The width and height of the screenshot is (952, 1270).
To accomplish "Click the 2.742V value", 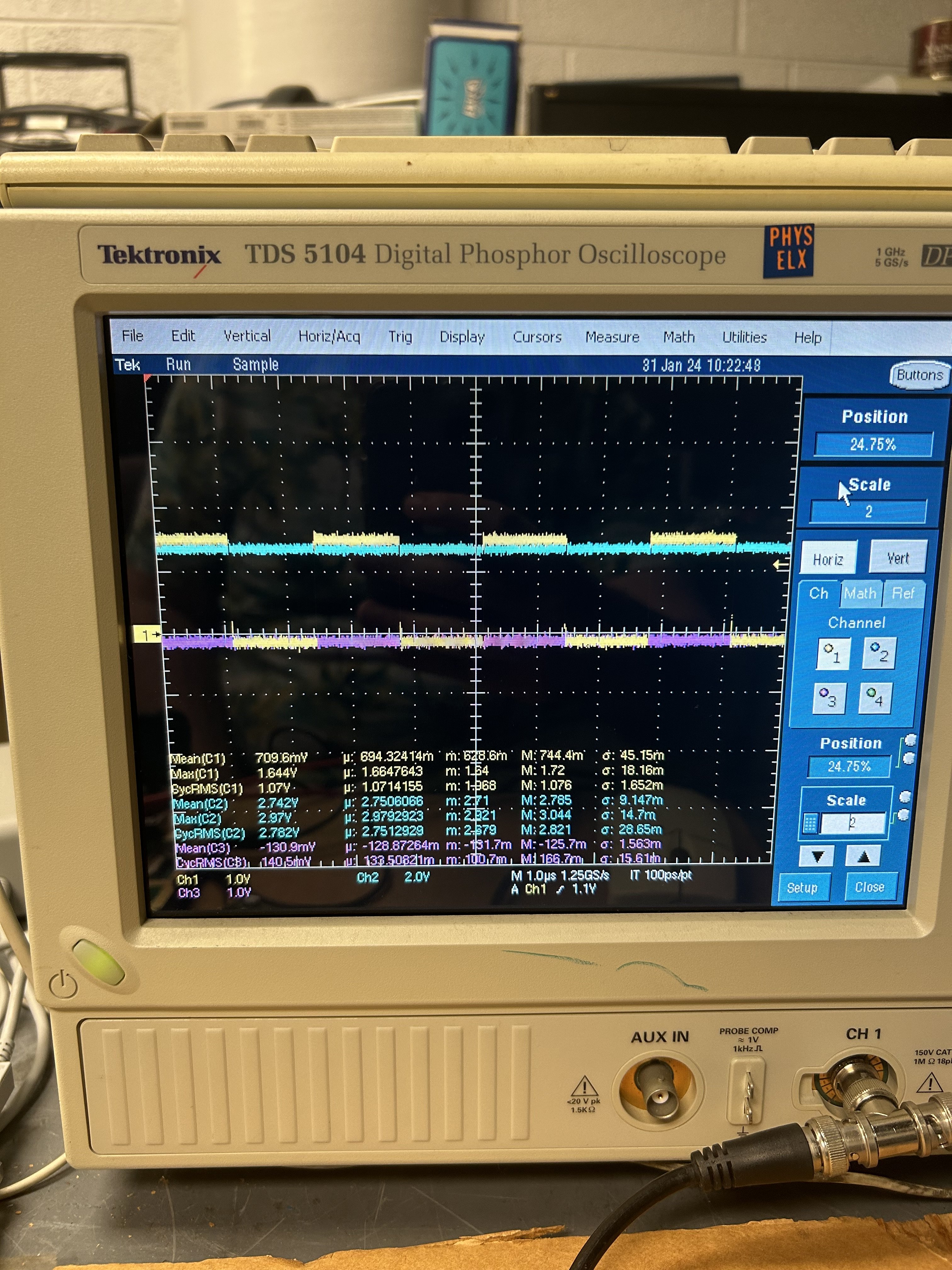I will pos(278,803).
